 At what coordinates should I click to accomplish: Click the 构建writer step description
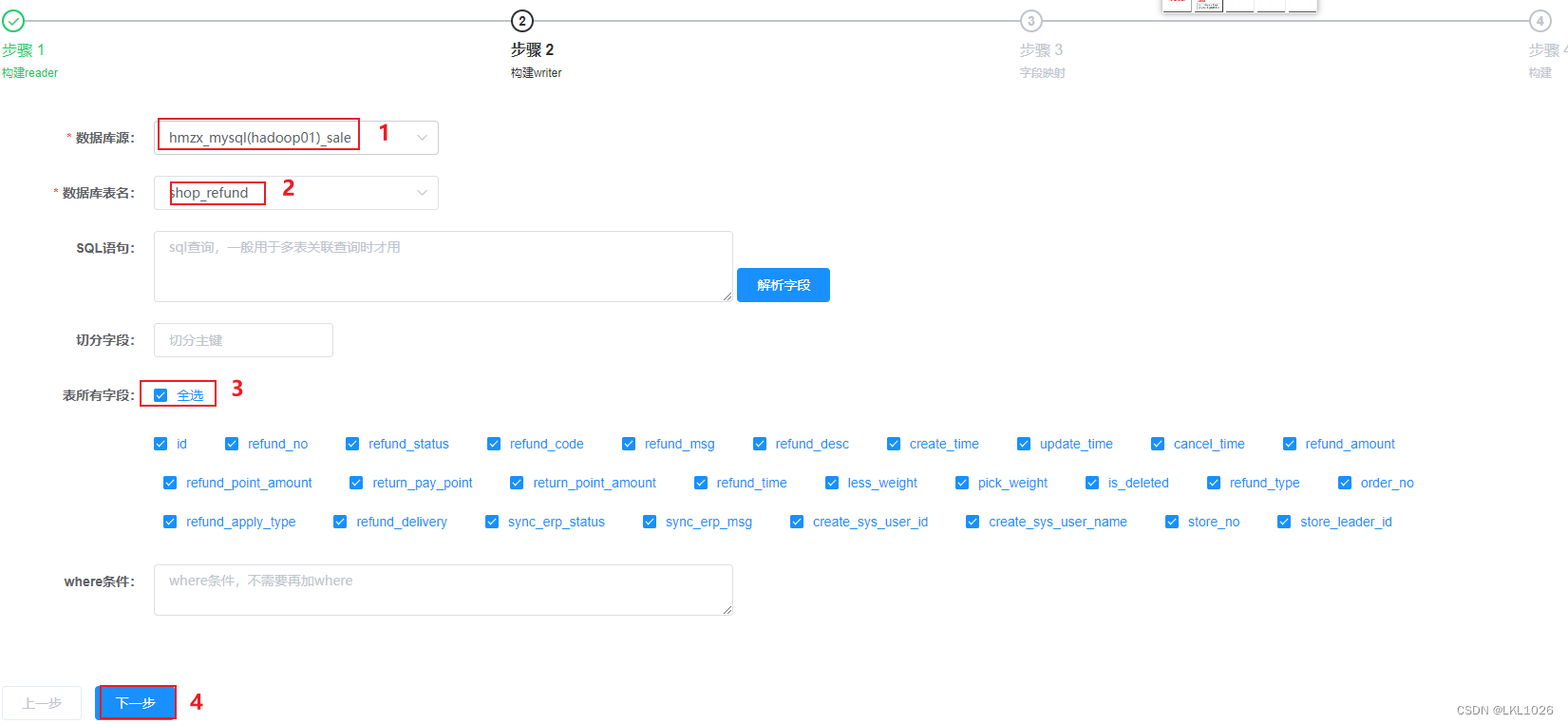coord(537,73)
